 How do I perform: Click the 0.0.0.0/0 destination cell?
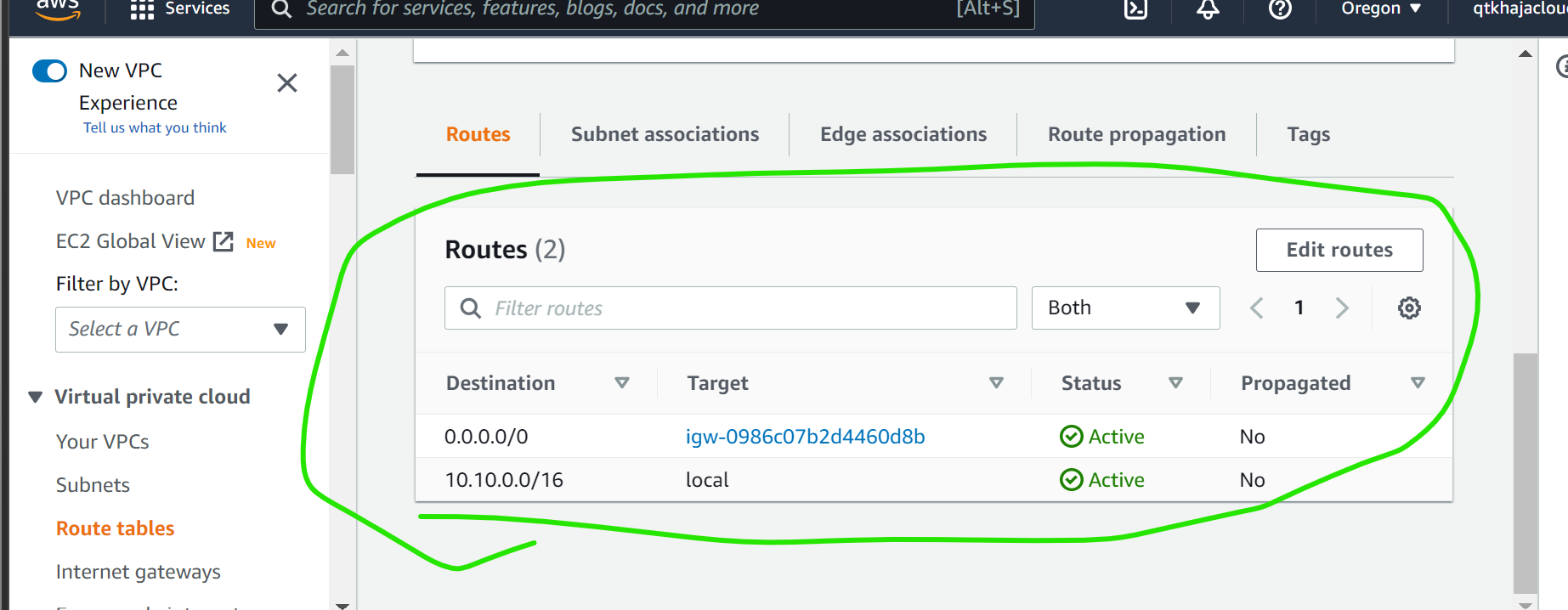click(486, 437)
